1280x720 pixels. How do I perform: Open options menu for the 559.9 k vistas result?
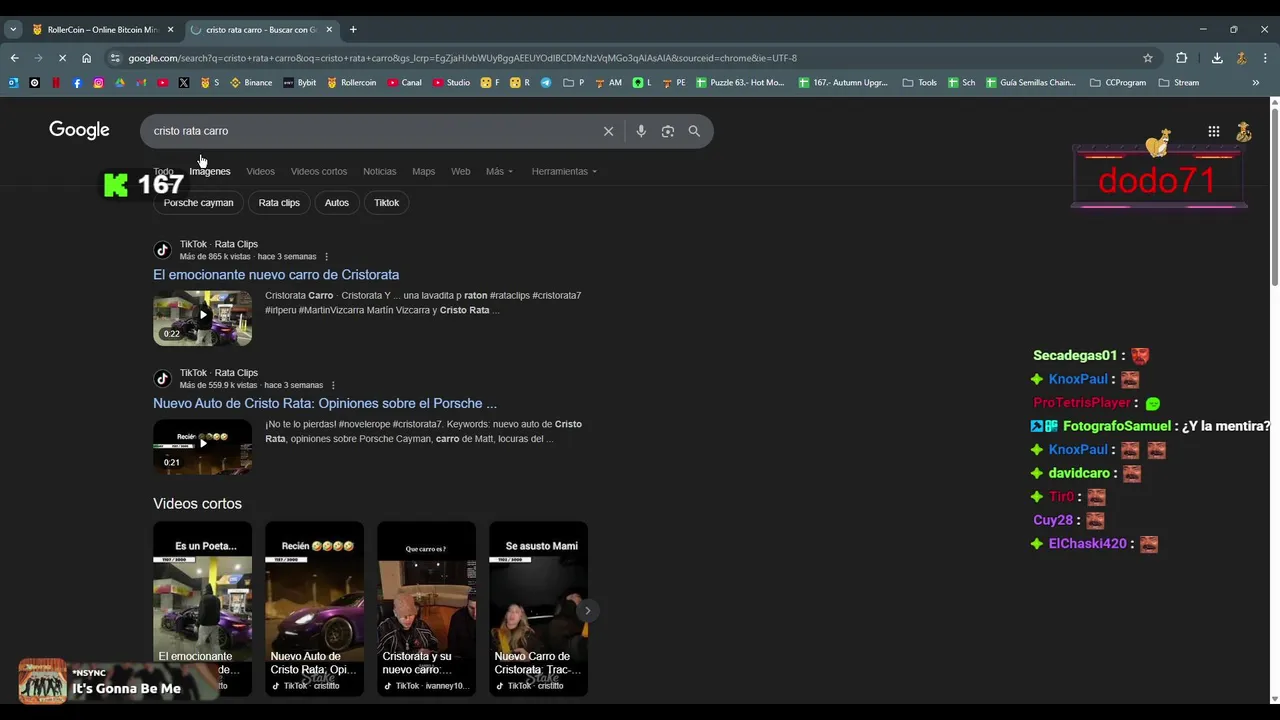[x=333, y=385]
